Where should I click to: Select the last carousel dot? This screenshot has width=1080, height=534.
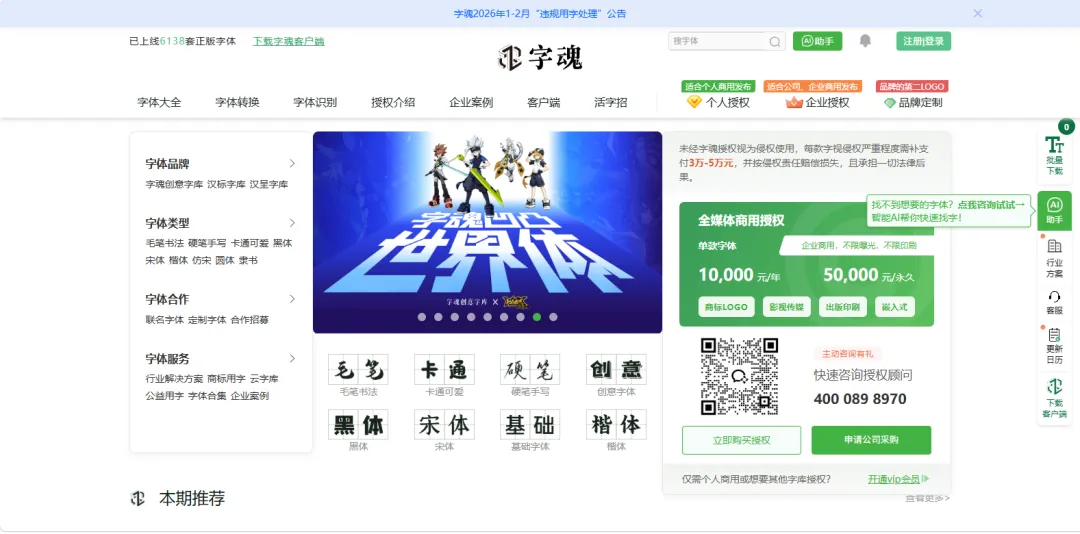pyautogui.click(x=553, y=317)
